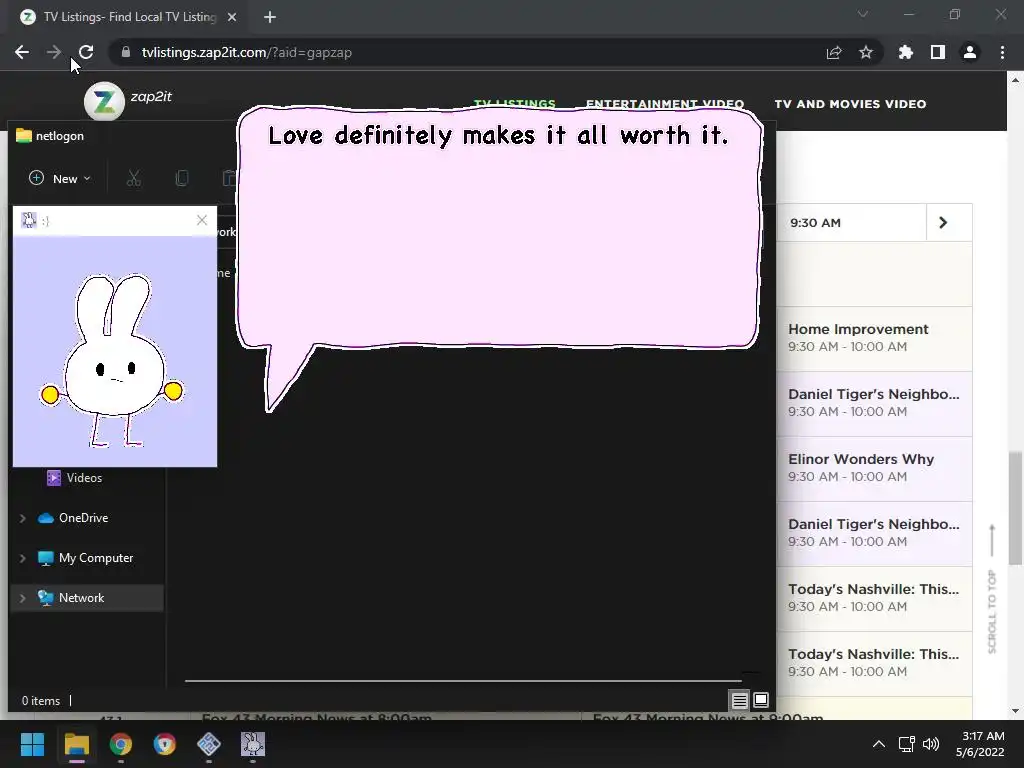Open Google Chrome from the taskbar
Viewport: 1024px width, 768px height.
tap(121, 744)
